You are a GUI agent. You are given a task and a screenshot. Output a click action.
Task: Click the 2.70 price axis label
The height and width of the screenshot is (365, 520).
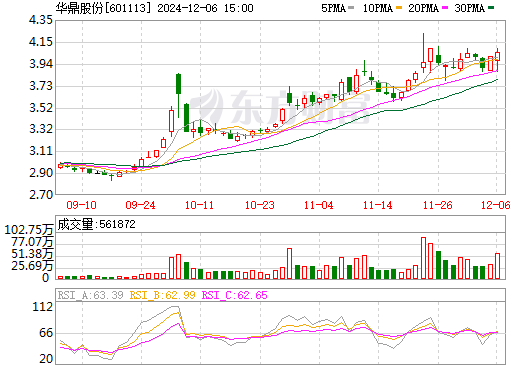[41, 194]
